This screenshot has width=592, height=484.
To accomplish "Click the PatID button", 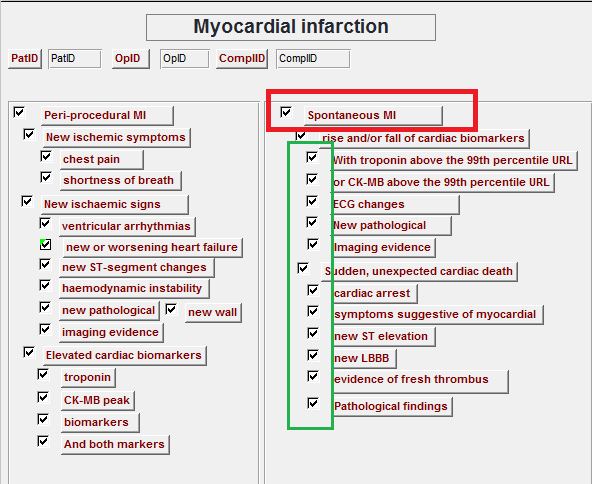I will (25, 59).
